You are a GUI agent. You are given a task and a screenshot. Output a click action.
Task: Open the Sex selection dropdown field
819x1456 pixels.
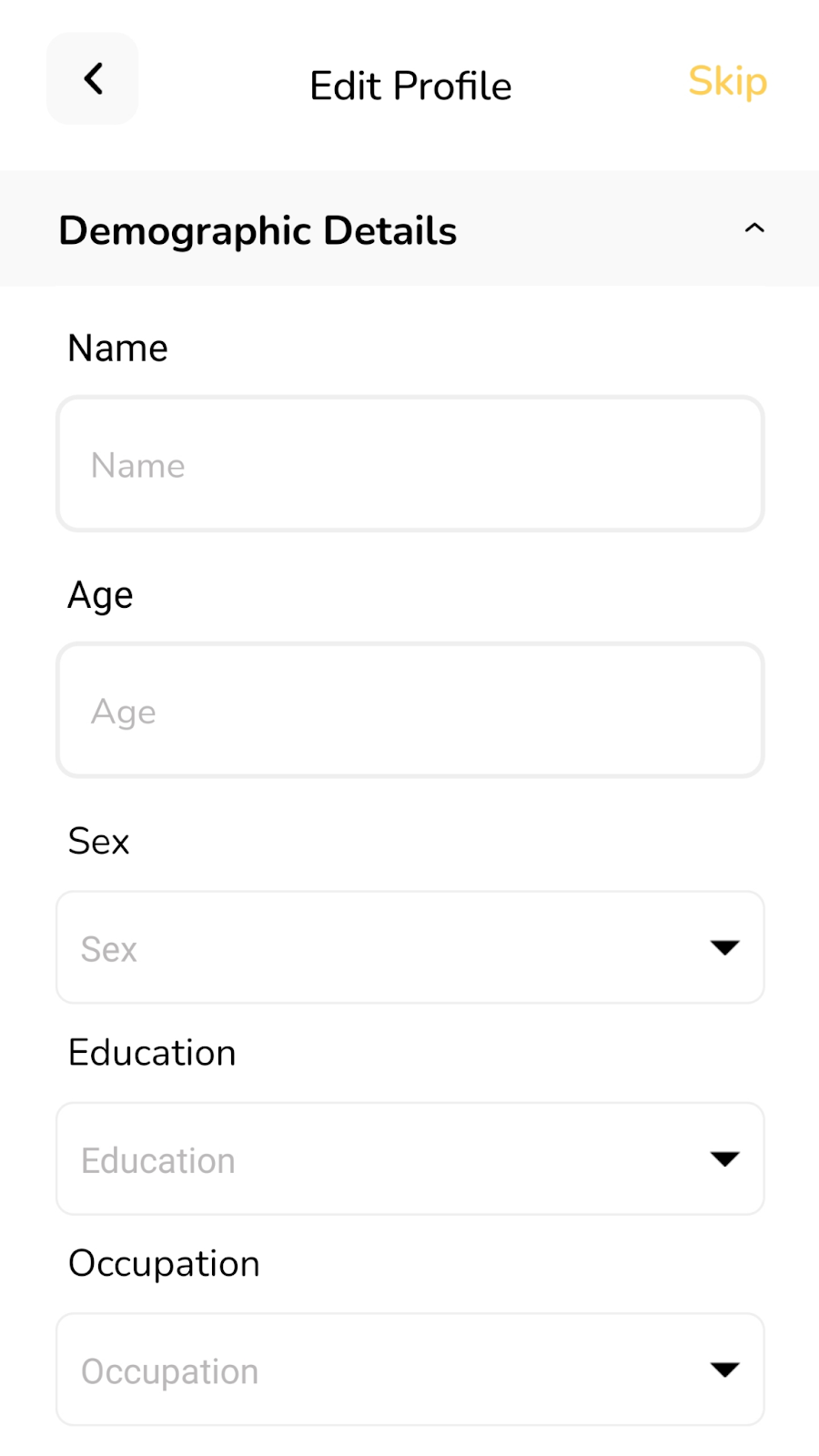(x=409, y=947)
